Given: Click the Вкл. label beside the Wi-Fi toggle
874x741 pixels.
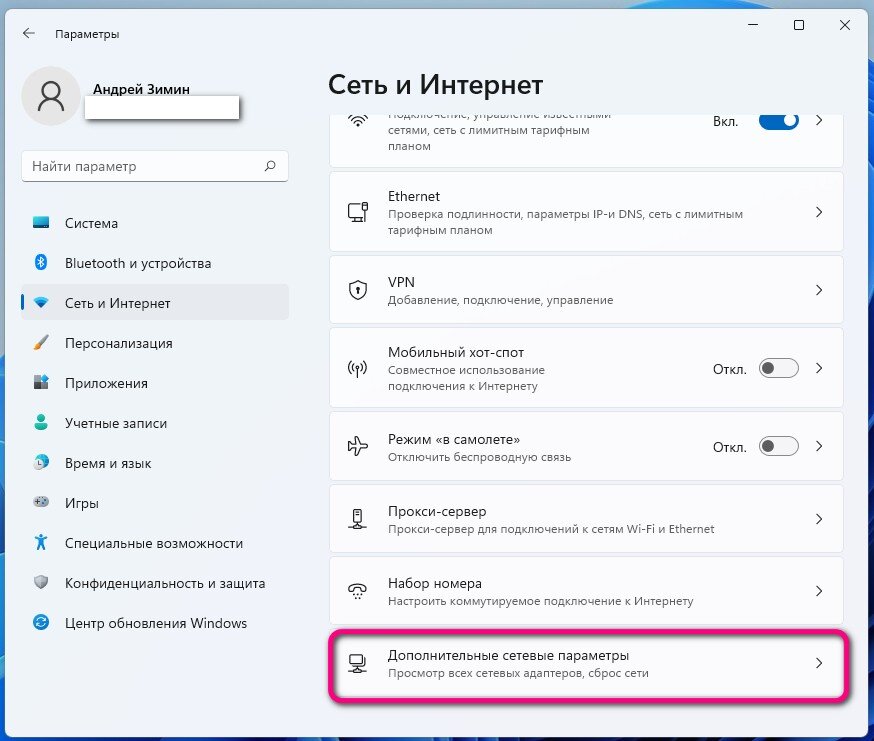Looking at the screenshot, I should (x=725, y=122).
